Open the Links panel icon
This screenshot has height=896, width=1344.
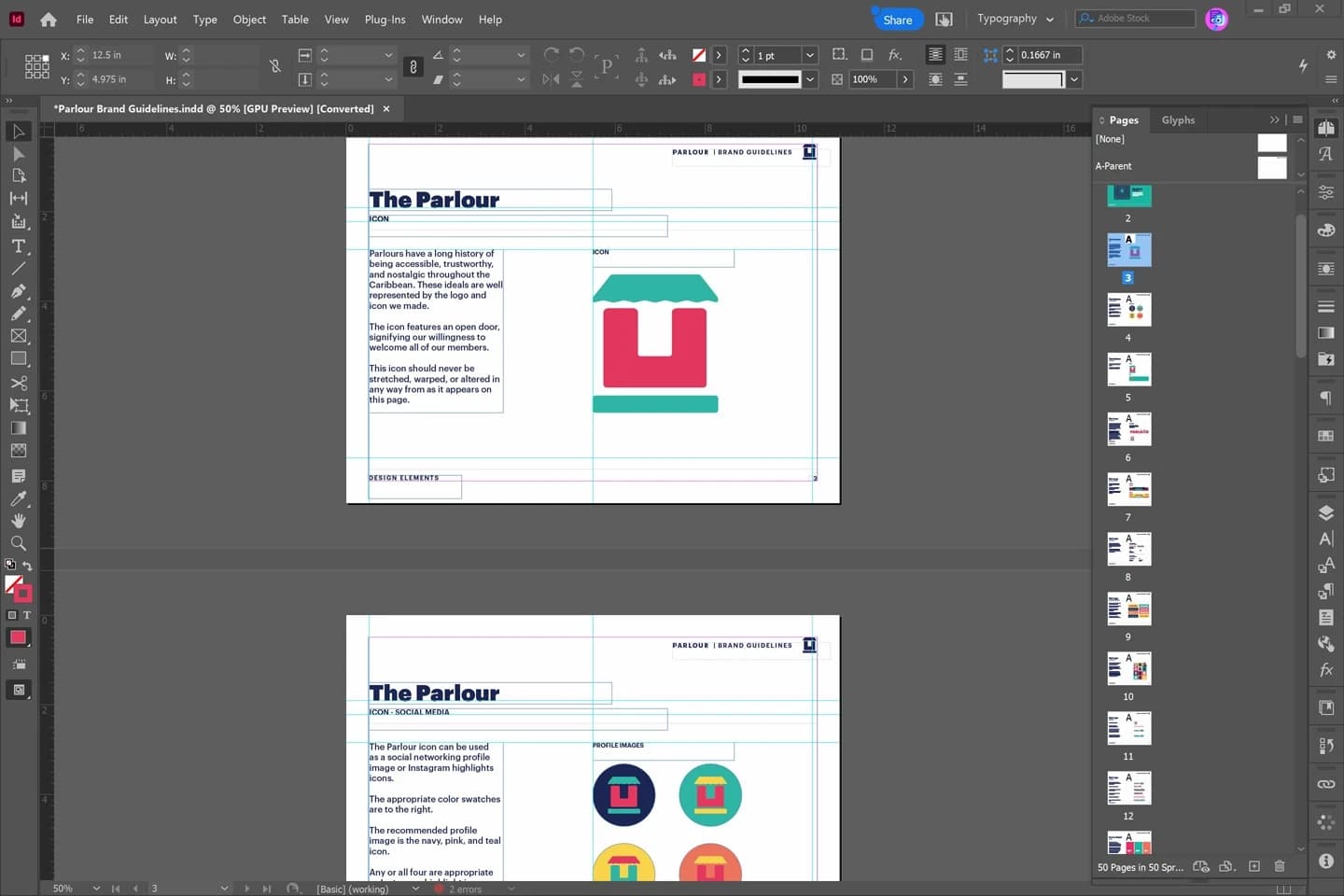click(x=1325, y=784)
